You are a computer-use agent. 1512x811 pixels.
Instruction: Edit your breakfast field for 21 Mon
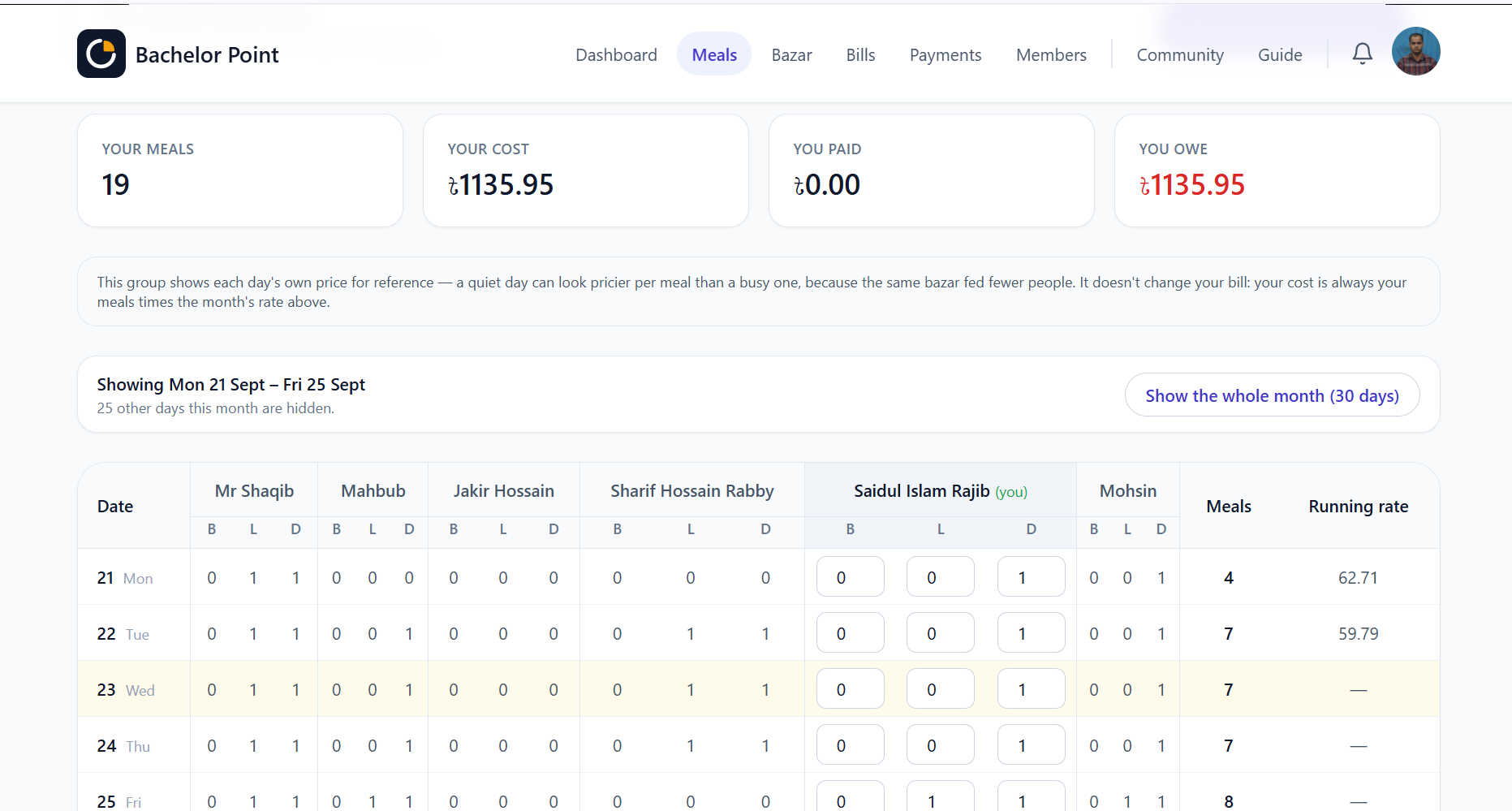point(850,577)
